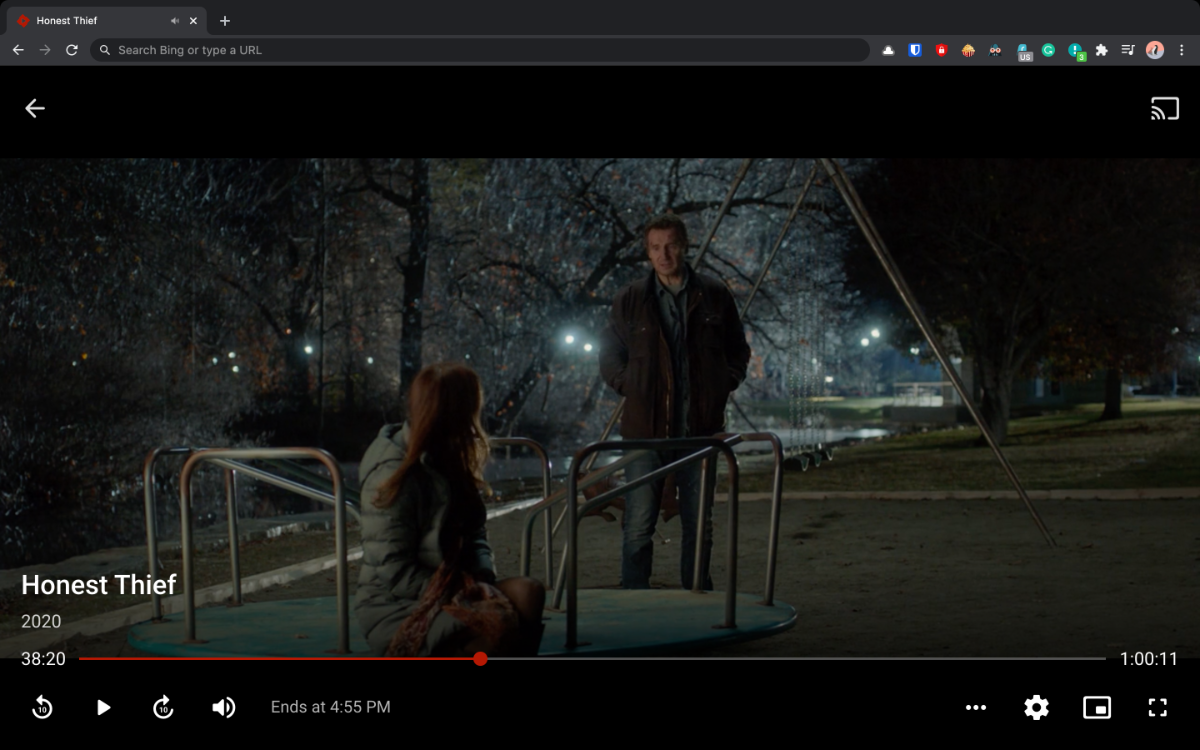
Task: Open the white cloud extension icon
Action: coord(888,50)
